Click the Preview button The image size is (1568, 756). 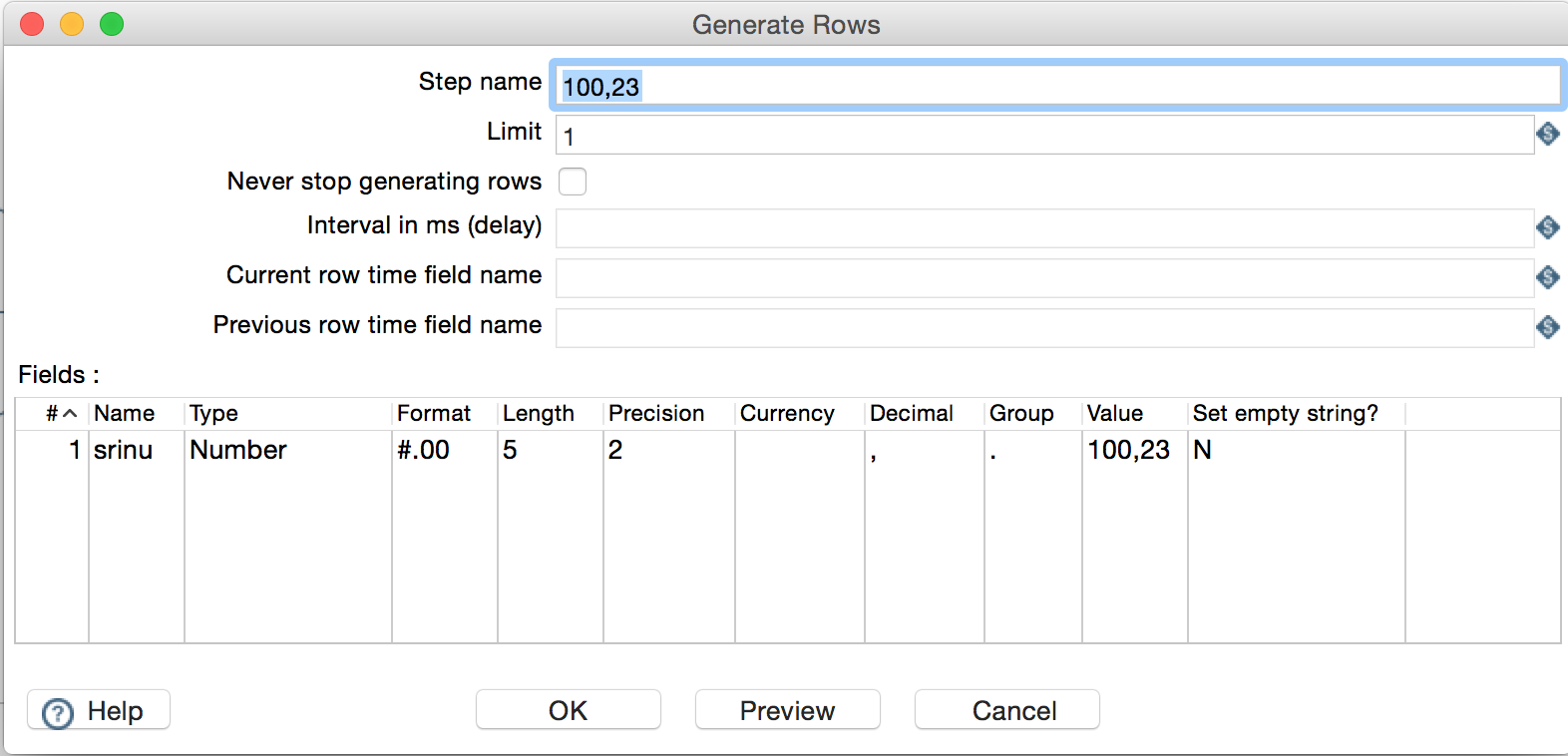[x=788, y=710]
